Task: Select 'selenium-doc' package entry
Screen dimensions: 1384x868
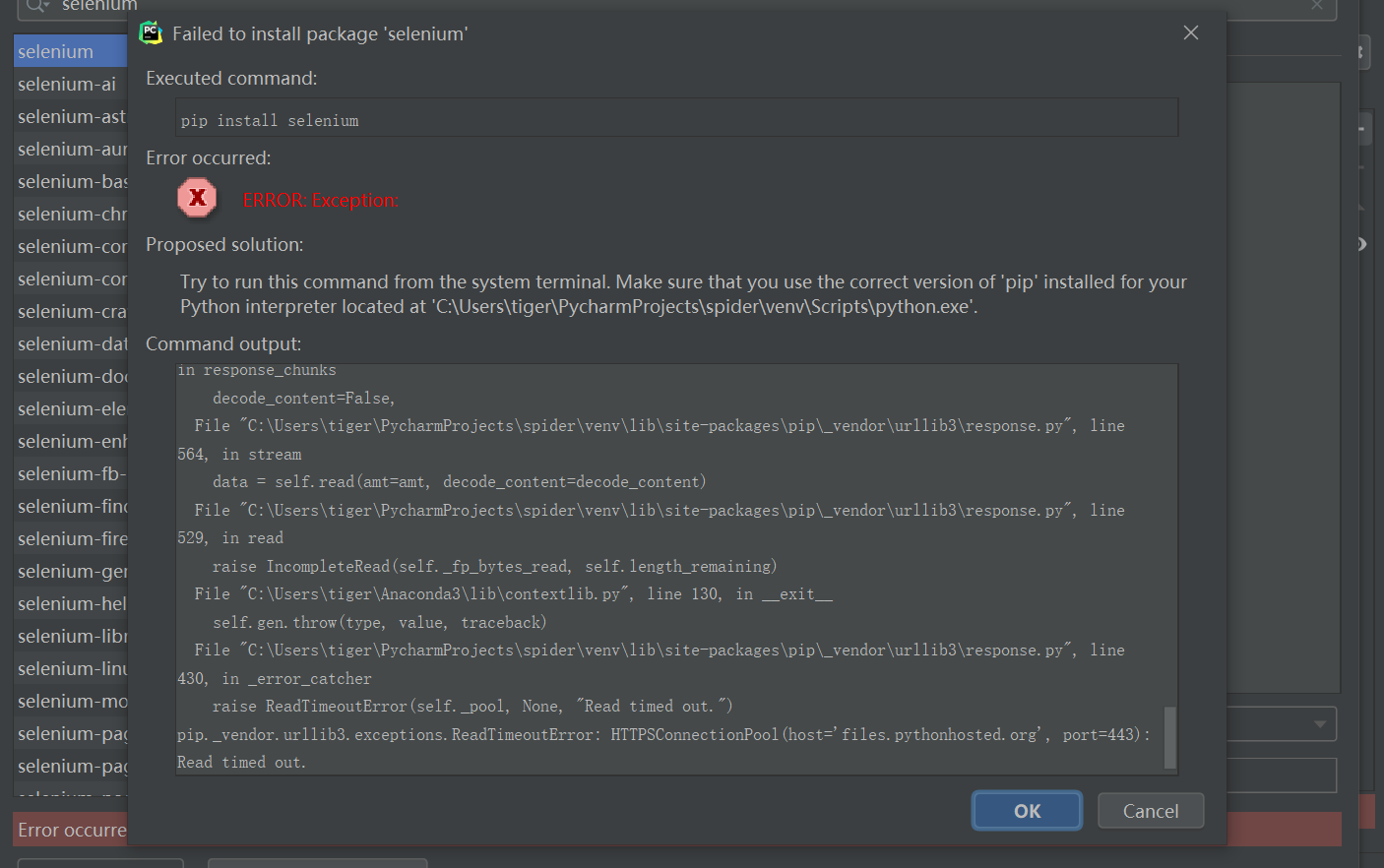Action: coord(70,376)
